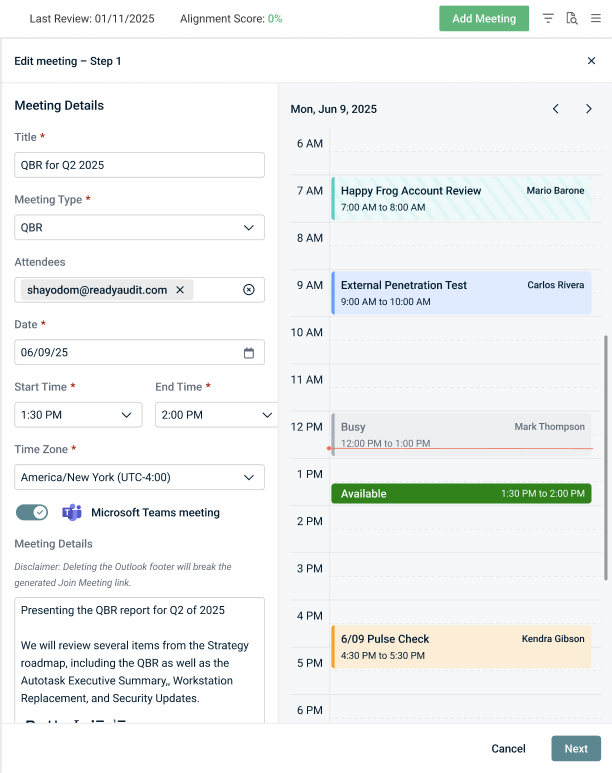This screenshot has height=773, width=612.
Task: Select the Happy Frog Account Review event
Action: tap(460, 198)
